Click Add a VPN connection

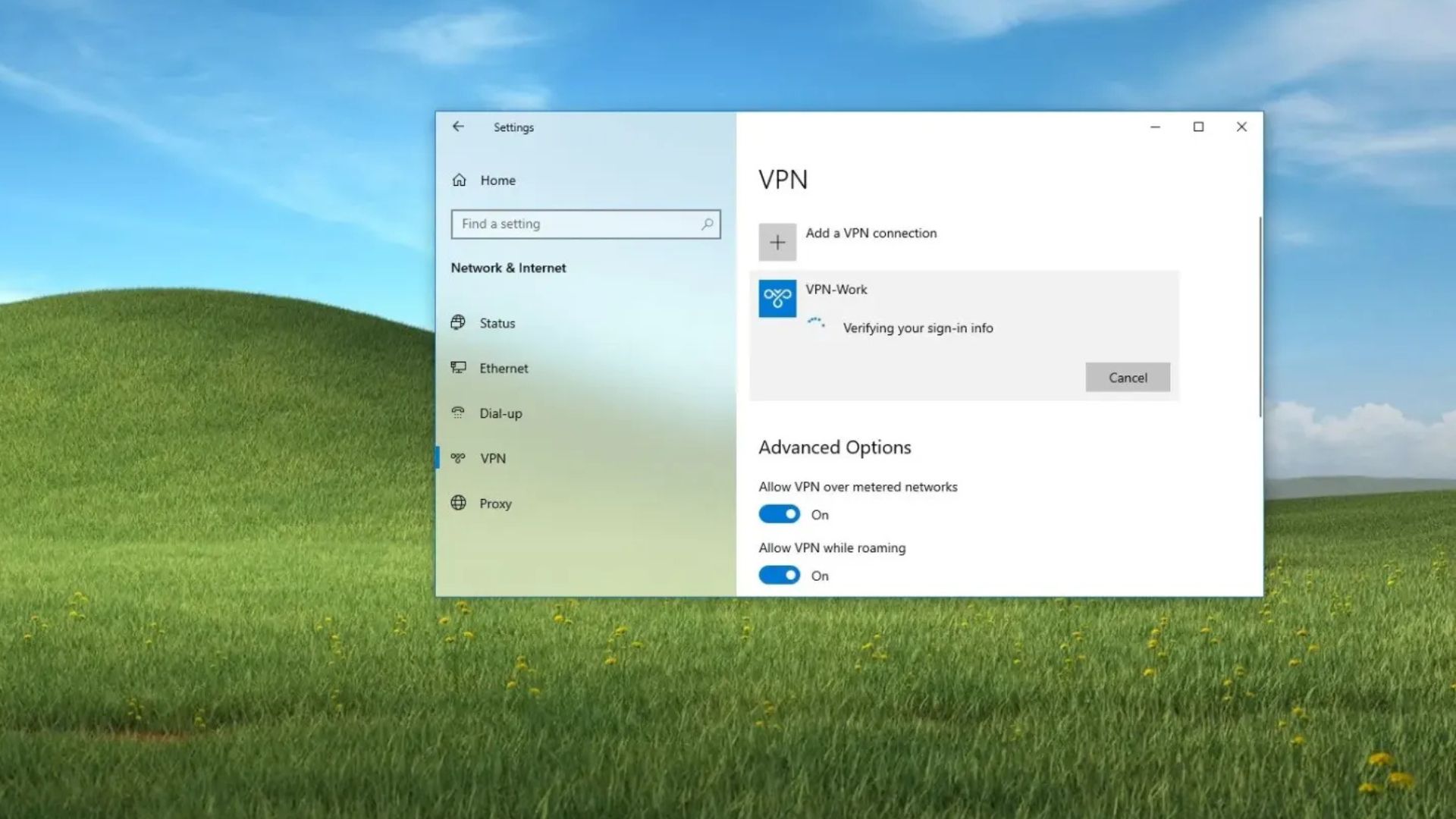coord(871,233)
